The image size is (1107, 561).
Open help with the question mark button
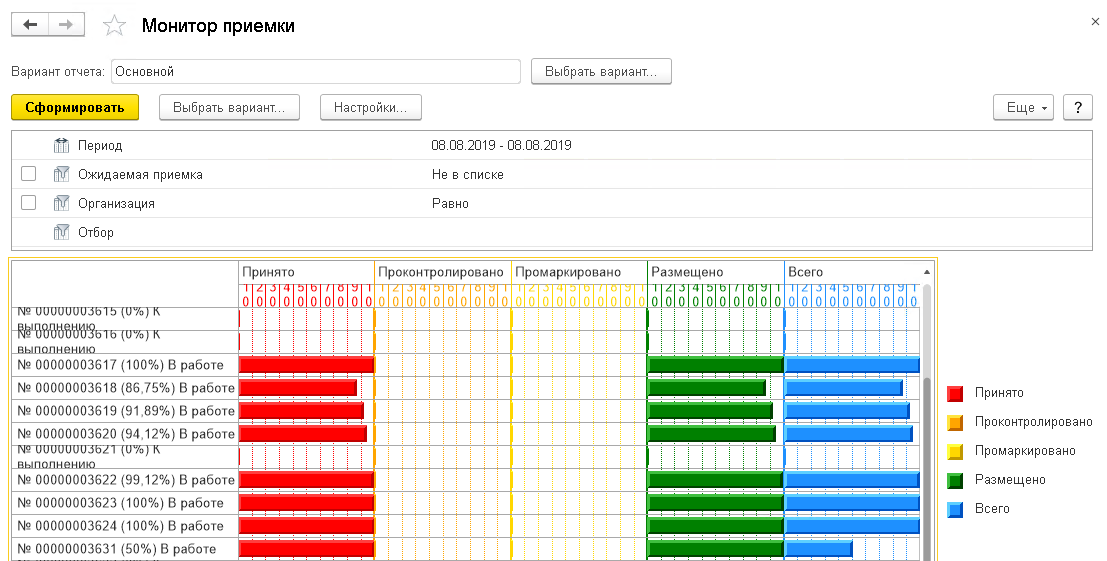coord(1077,108)
